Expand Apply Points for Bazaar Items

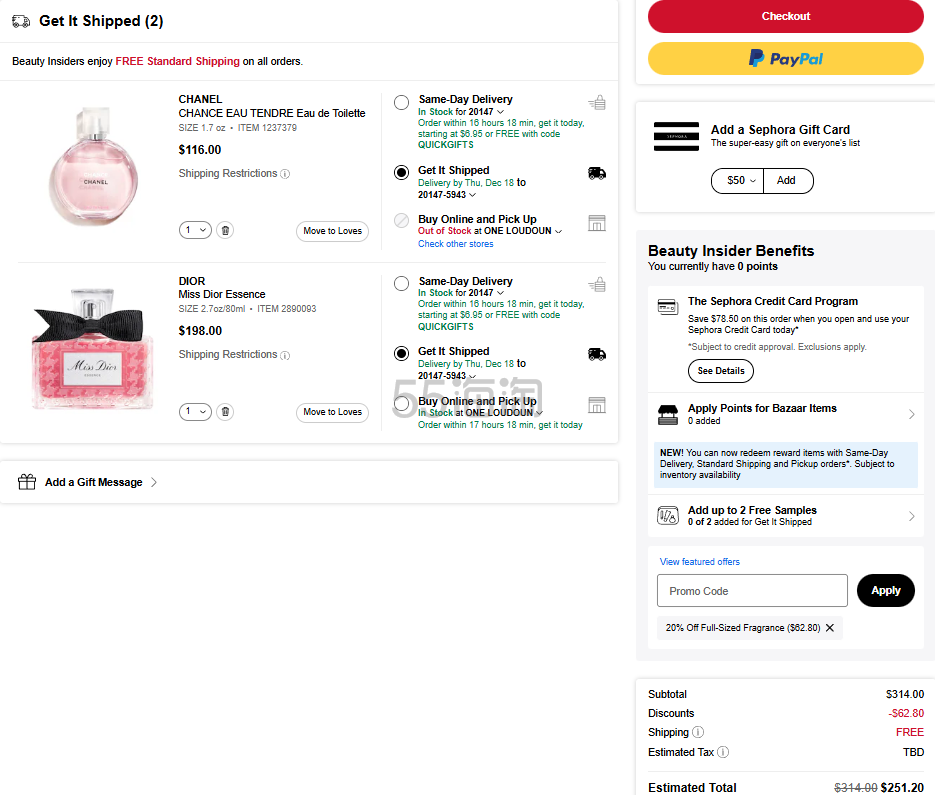pos(911,414)
